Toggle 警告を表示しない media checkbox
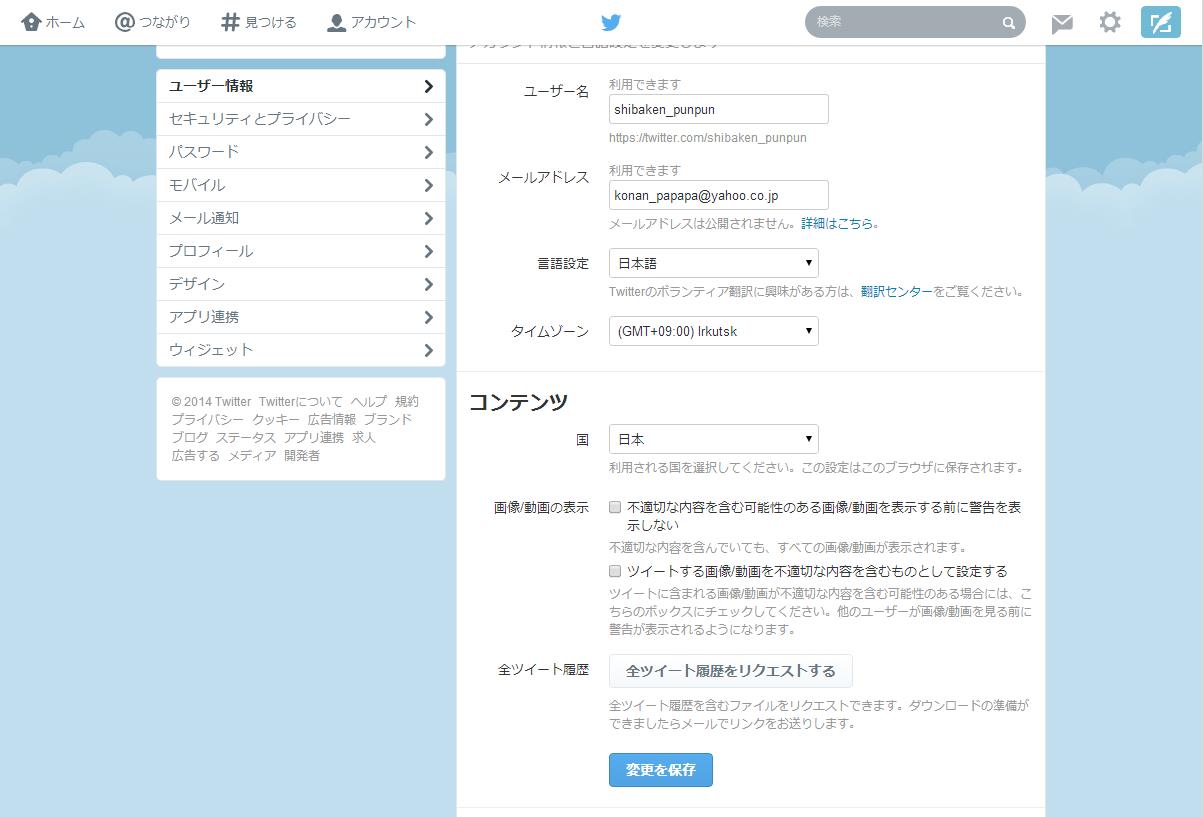Image resolution: width=1203 pixels, height=817 pixels. point(615,507)
